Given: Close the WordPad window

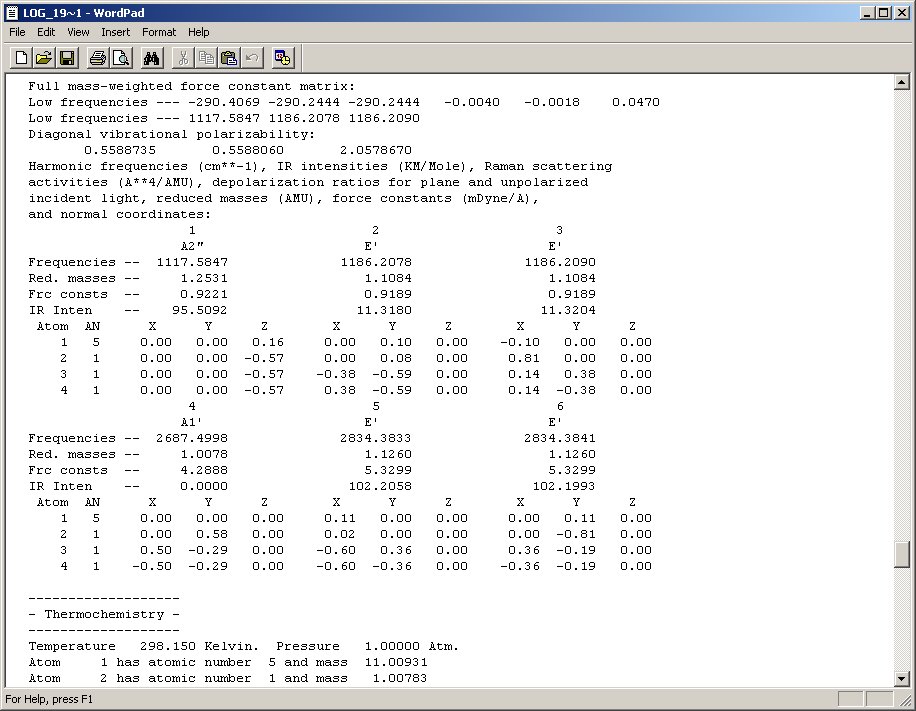Looking at the screenshot, I should [901, 12].
